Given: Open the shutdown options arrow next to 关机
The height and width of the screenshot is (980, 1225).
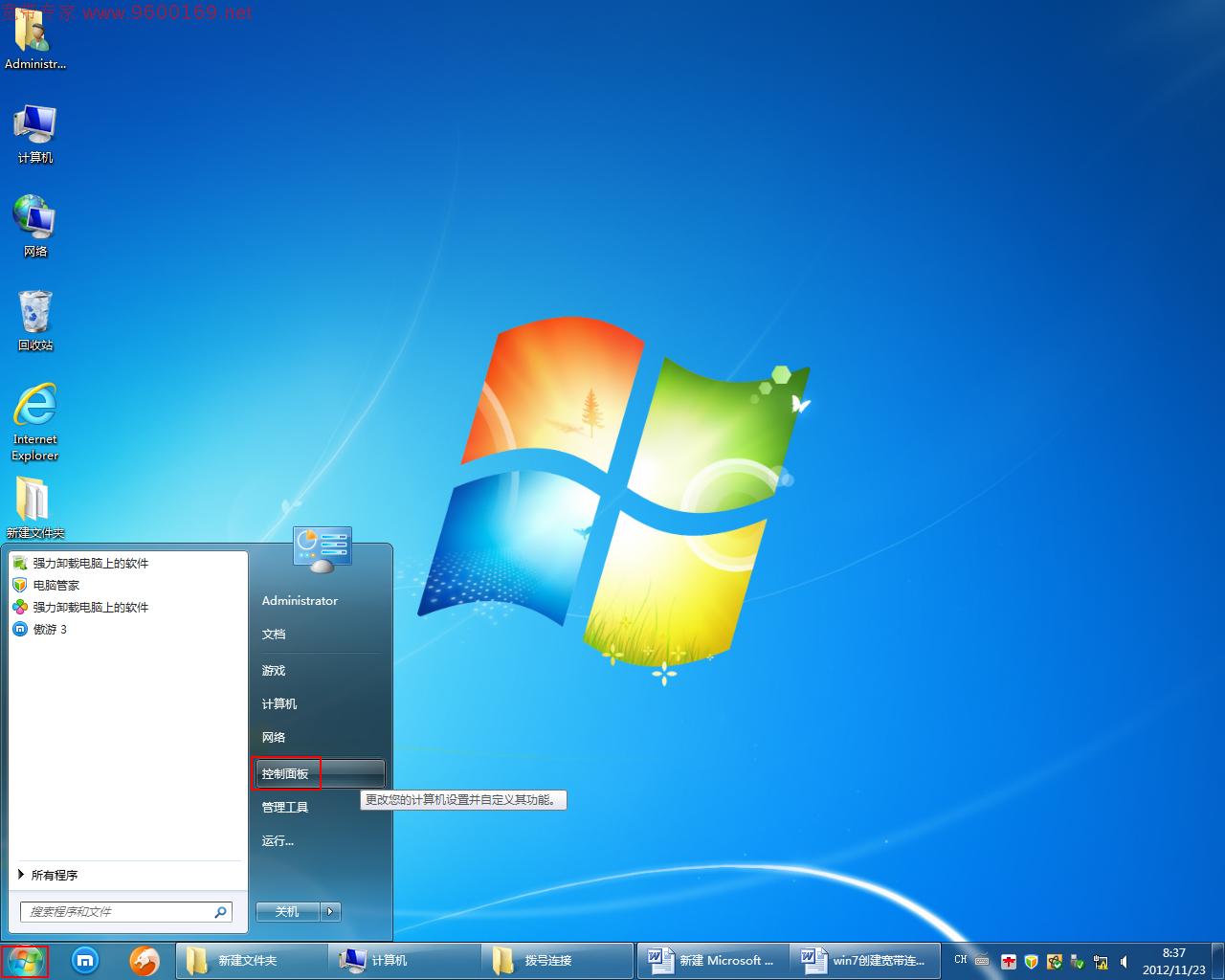Looking at the screenshot, I should point(330,911).
